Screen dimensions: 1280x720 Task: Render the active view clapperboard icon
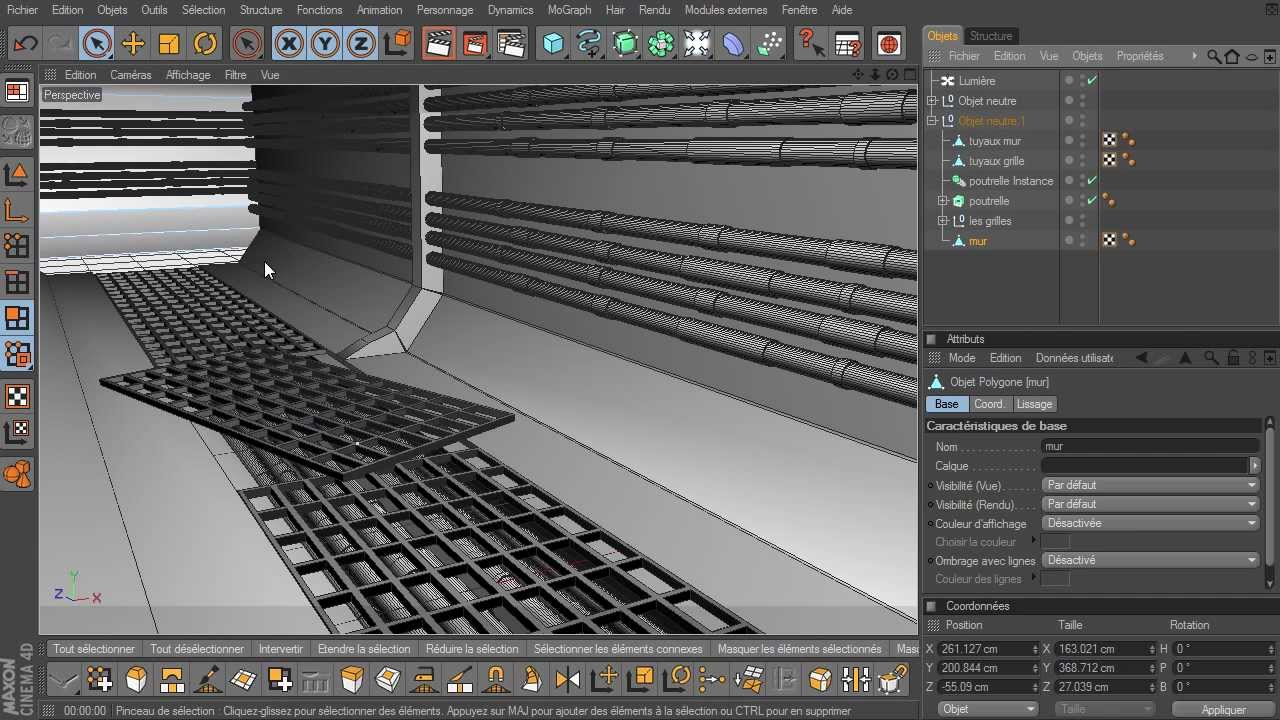[438, 44]
